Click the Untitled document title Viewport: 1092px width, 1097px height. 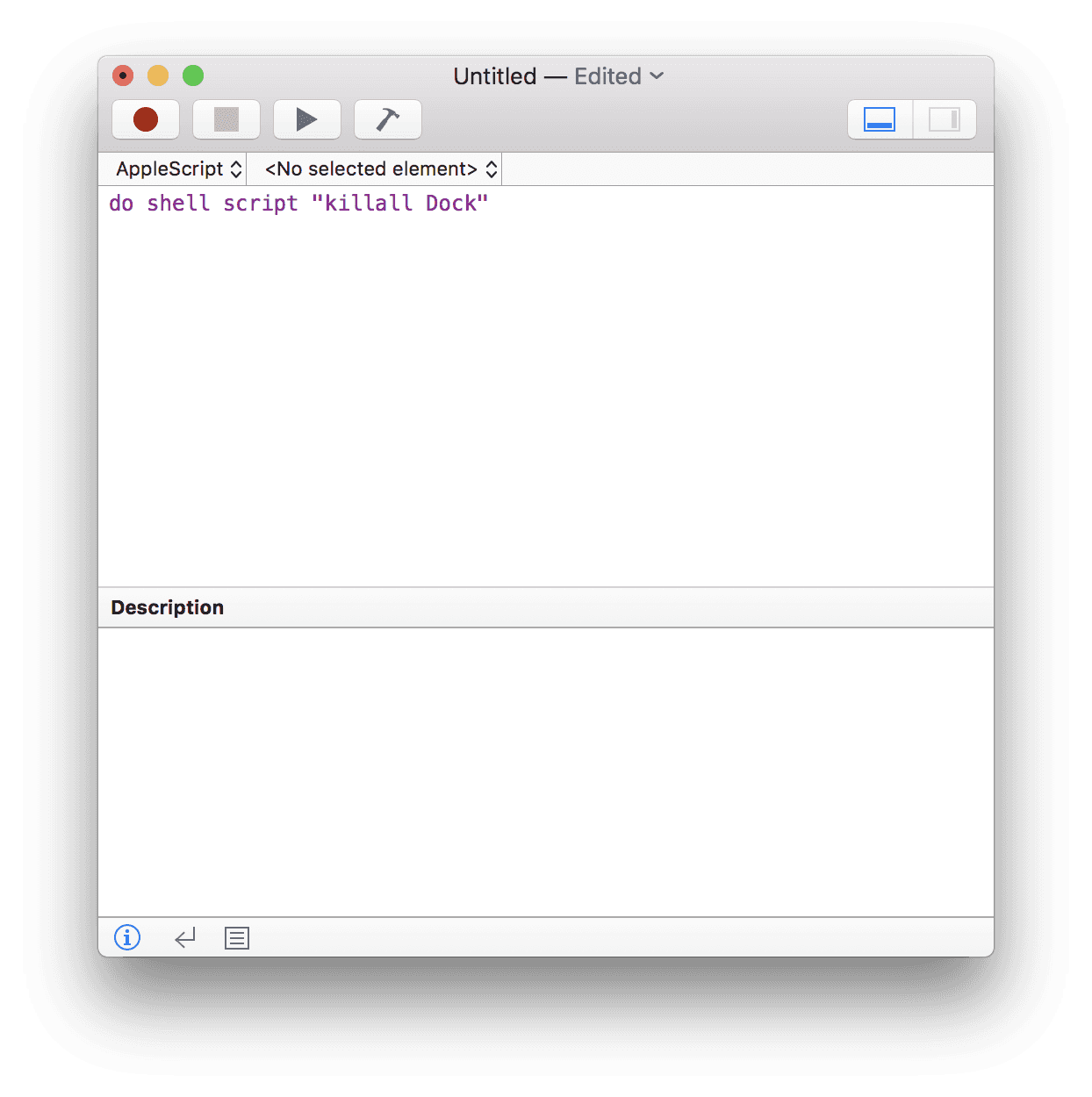click(495, 76)
